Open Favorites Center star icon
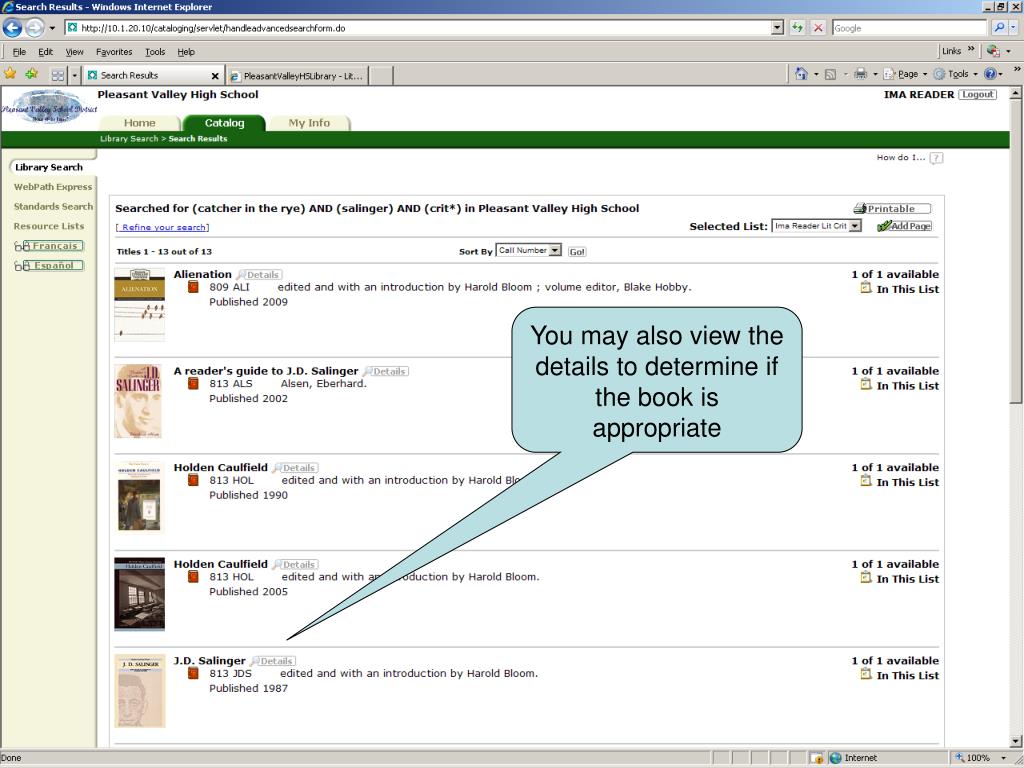Viewport: 1024px width, 768px height. click(10, 74)
